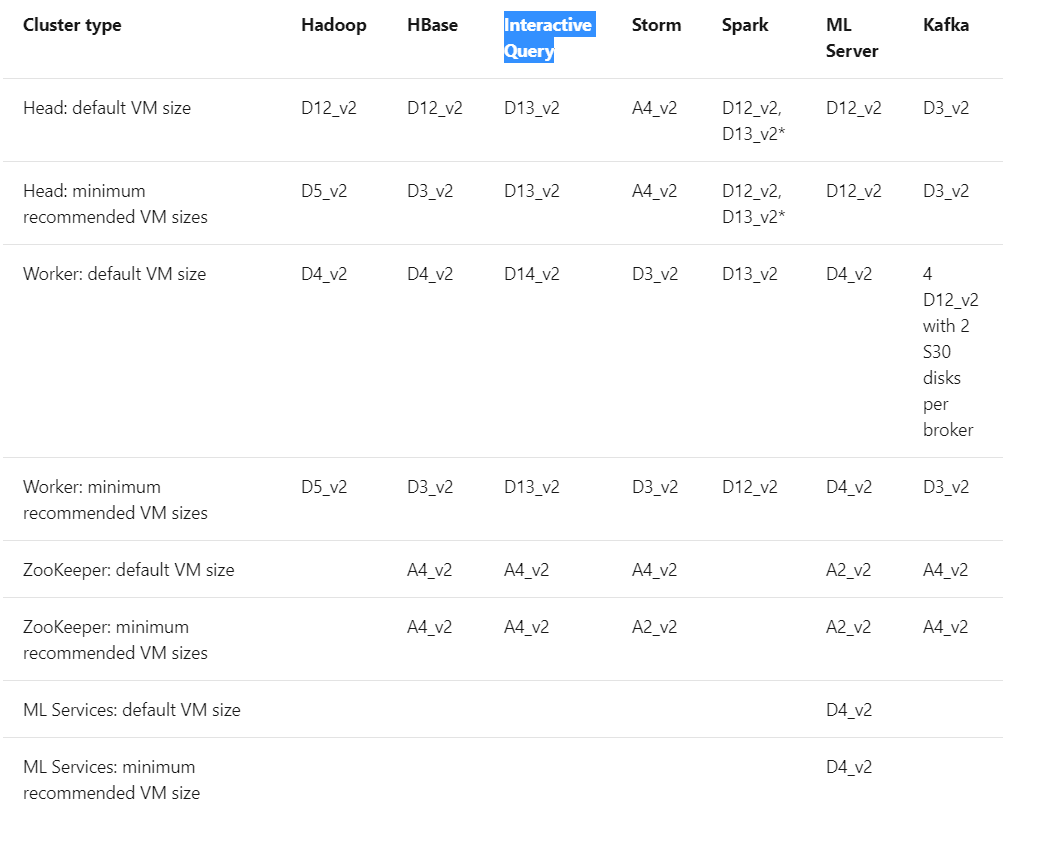Click the A4_v2 cell under Storm head default
This screenshot has width=1043, height=843.
click(654, 107)
